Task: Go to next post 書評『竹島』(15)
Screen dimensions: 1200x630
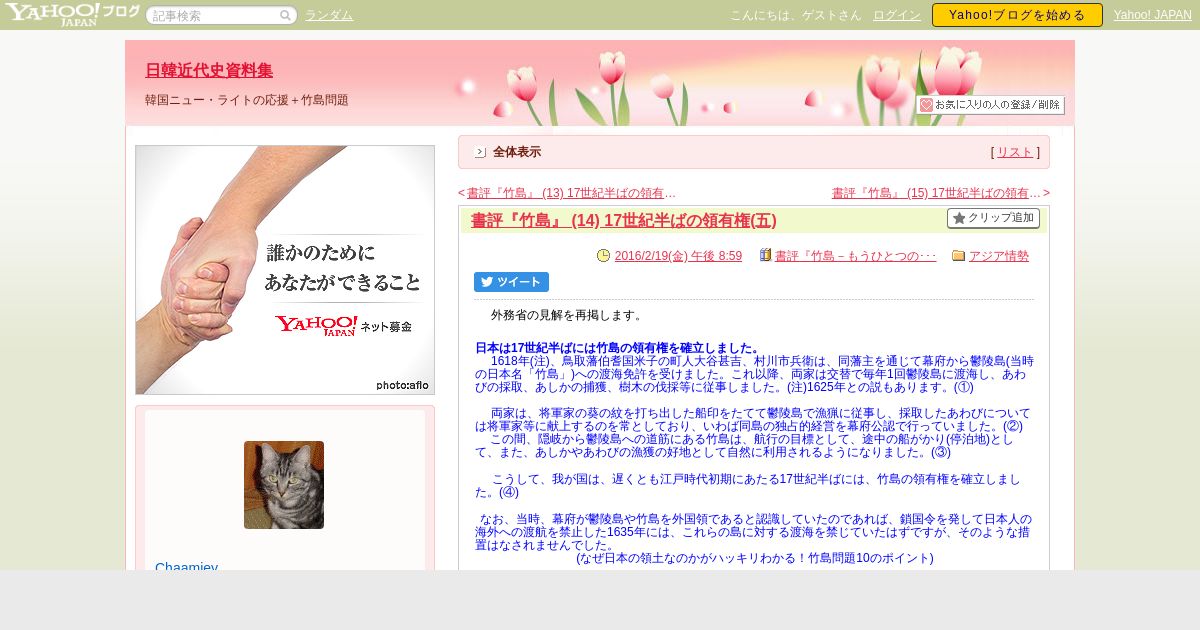Action: [936, 193]
